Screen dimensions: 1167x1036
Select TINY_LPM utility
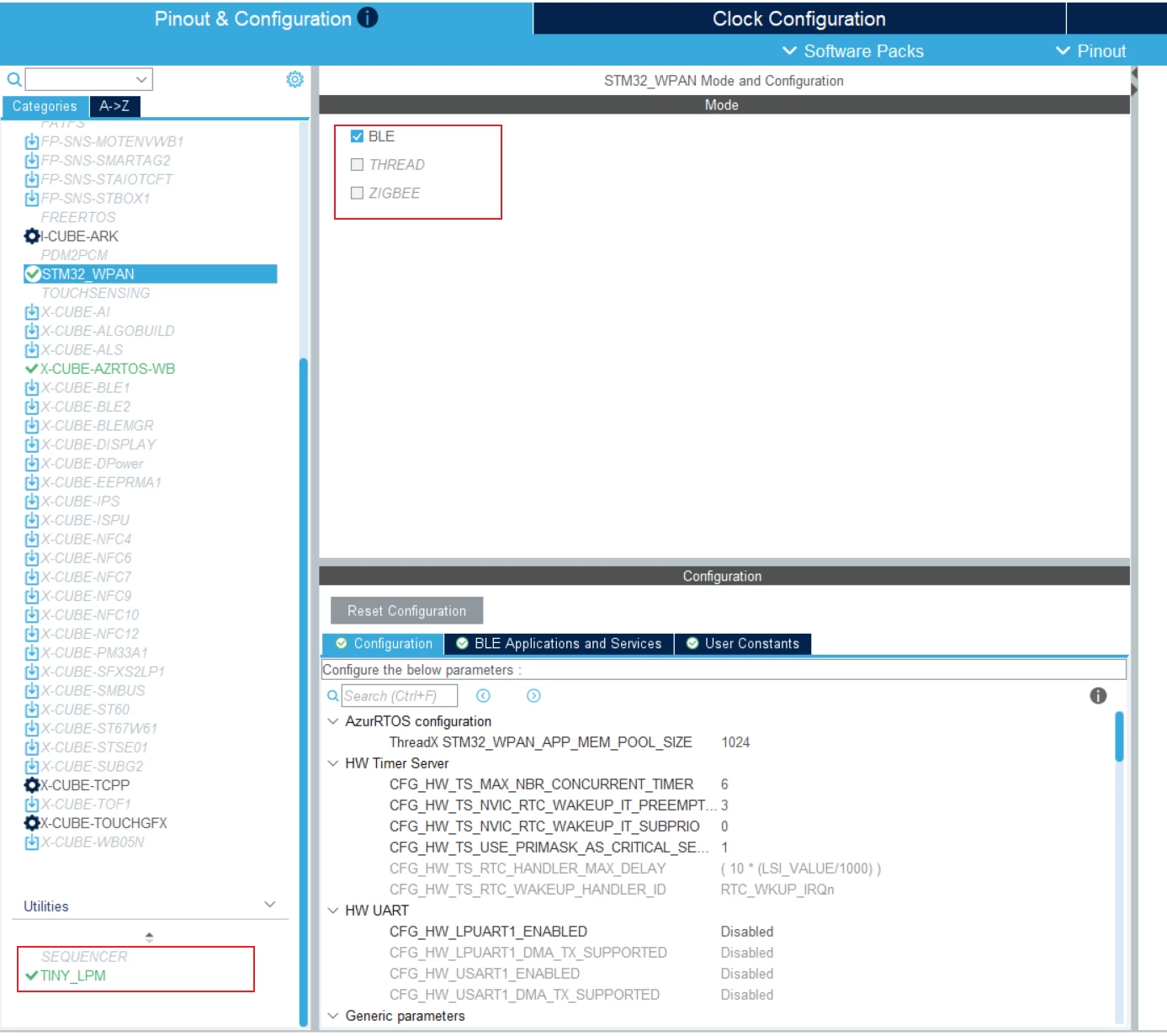(x=73, y=976)
